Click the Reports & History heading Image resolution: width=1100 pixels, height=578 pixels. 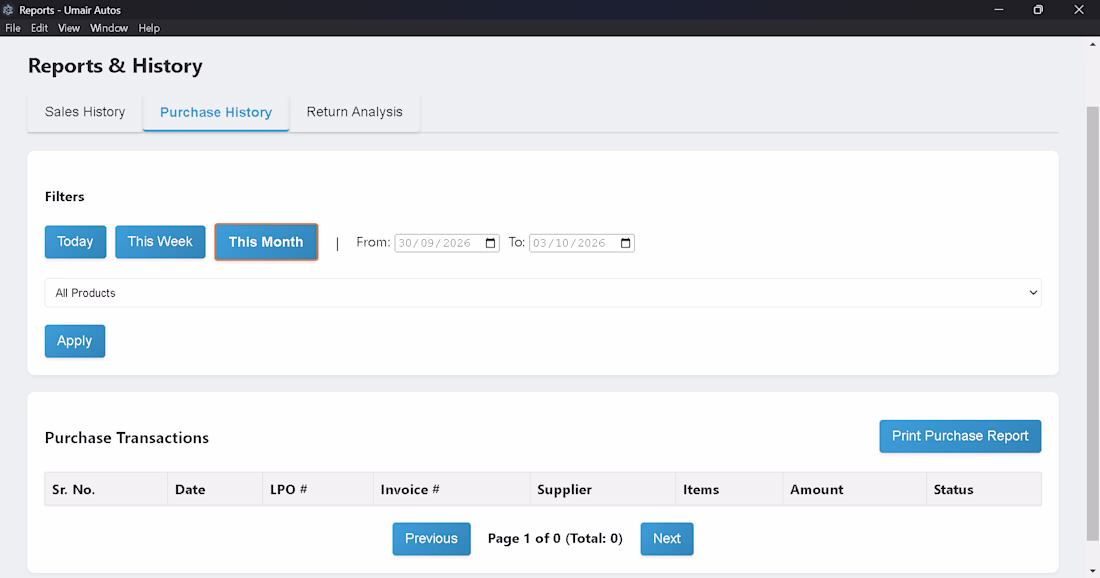(115, 66)
